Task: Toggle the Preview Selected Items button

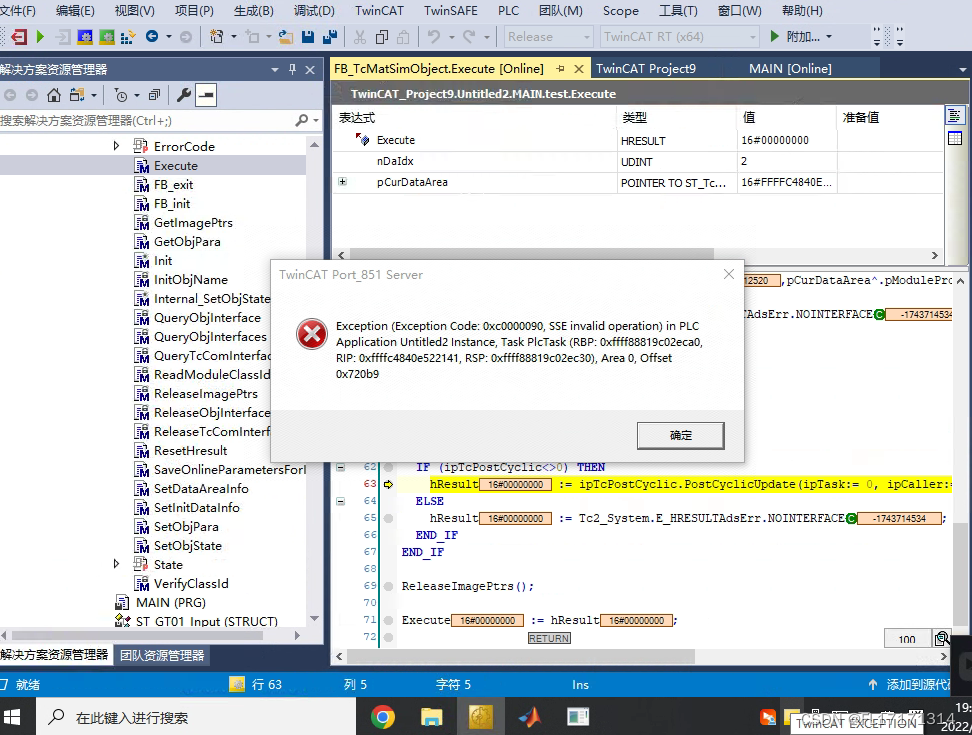Action: click(x=206, y=95)
